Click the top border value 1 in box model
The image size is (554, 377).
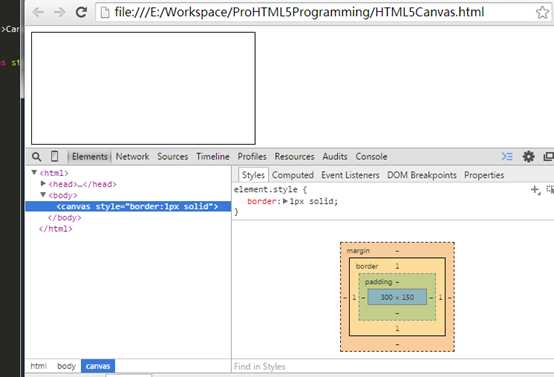pyautogui.click(x=397, y=266)
